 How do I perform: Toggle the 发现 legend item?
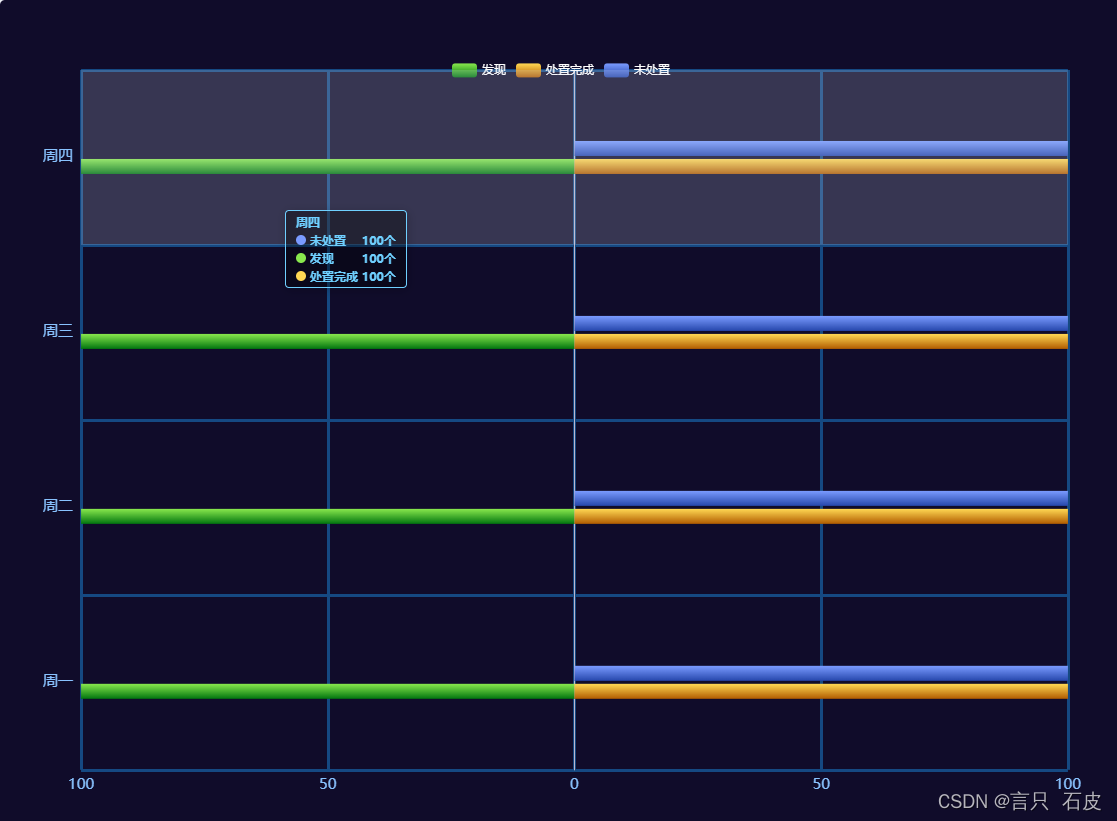pos(479,70)
